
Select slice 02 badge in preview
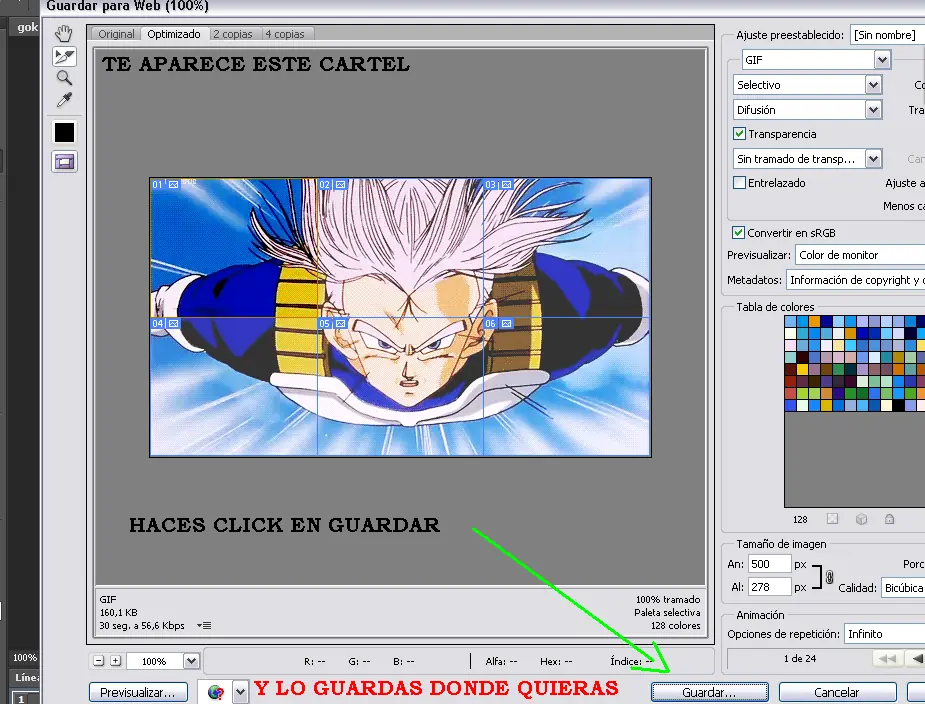click(x=333, y=185)
